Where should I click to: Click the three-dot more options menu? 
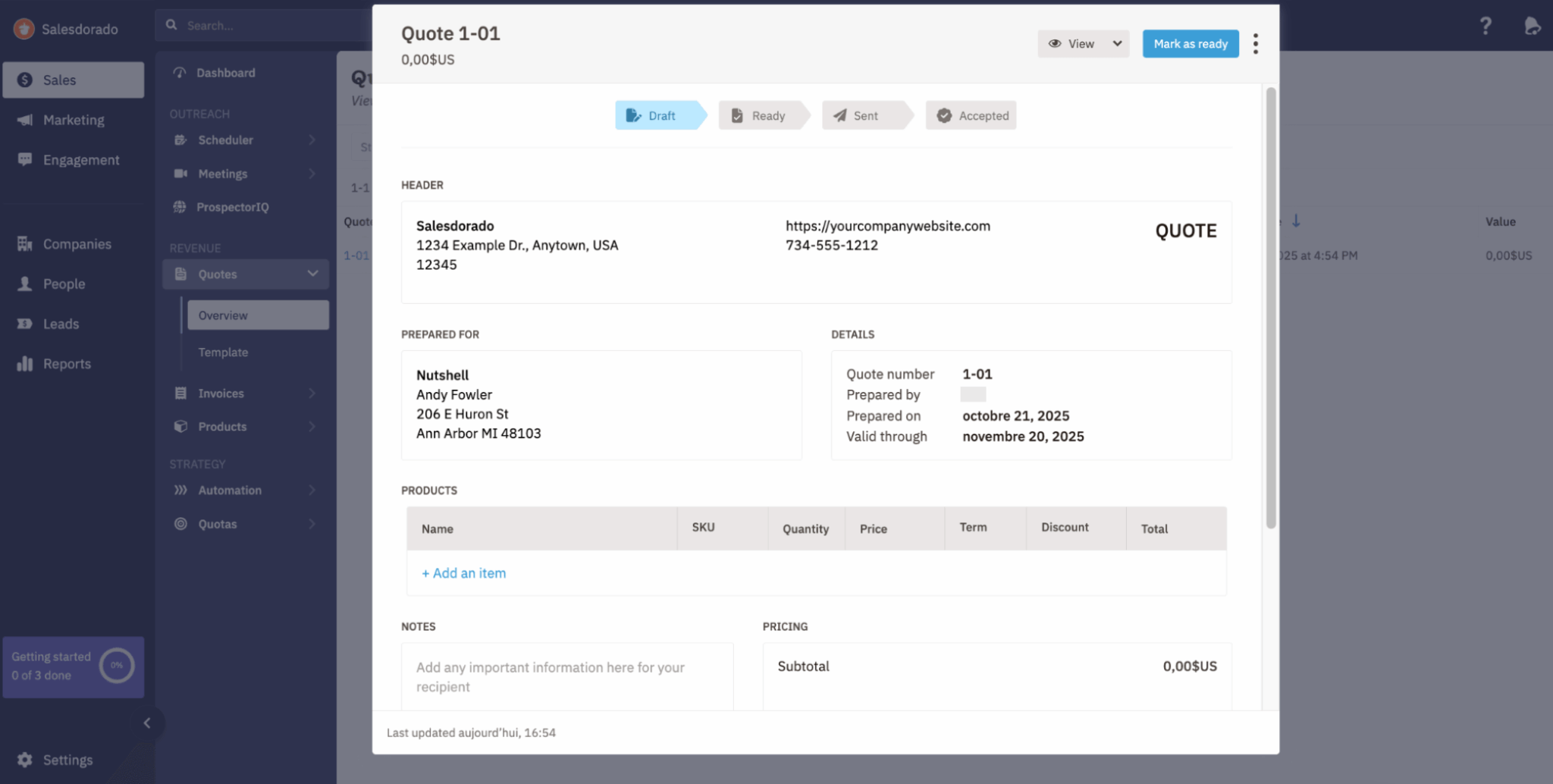click(x=1256, y=44)
